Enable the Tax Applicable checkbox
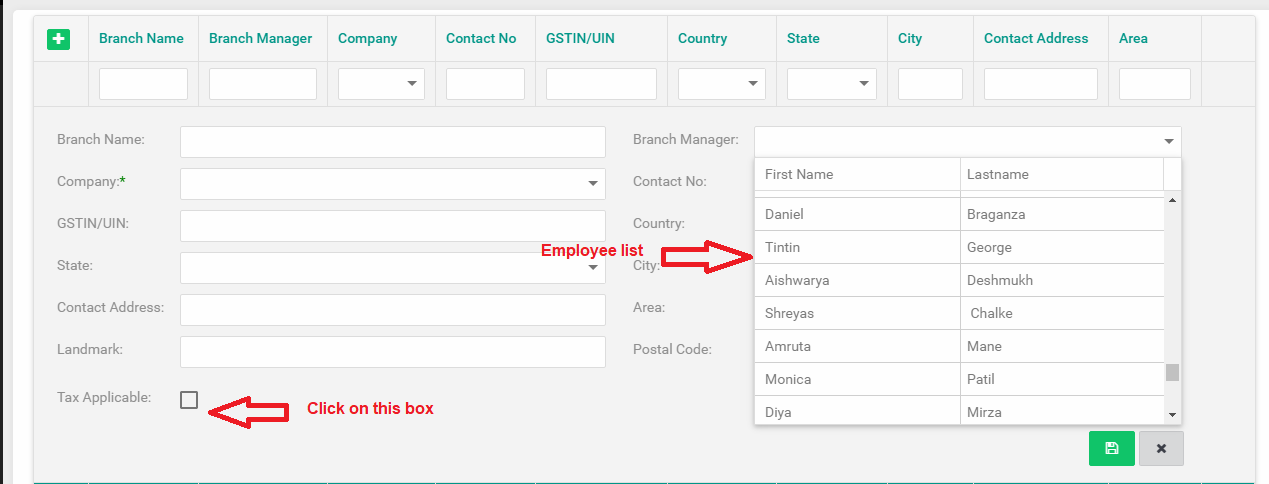 (x=189, y=400)
